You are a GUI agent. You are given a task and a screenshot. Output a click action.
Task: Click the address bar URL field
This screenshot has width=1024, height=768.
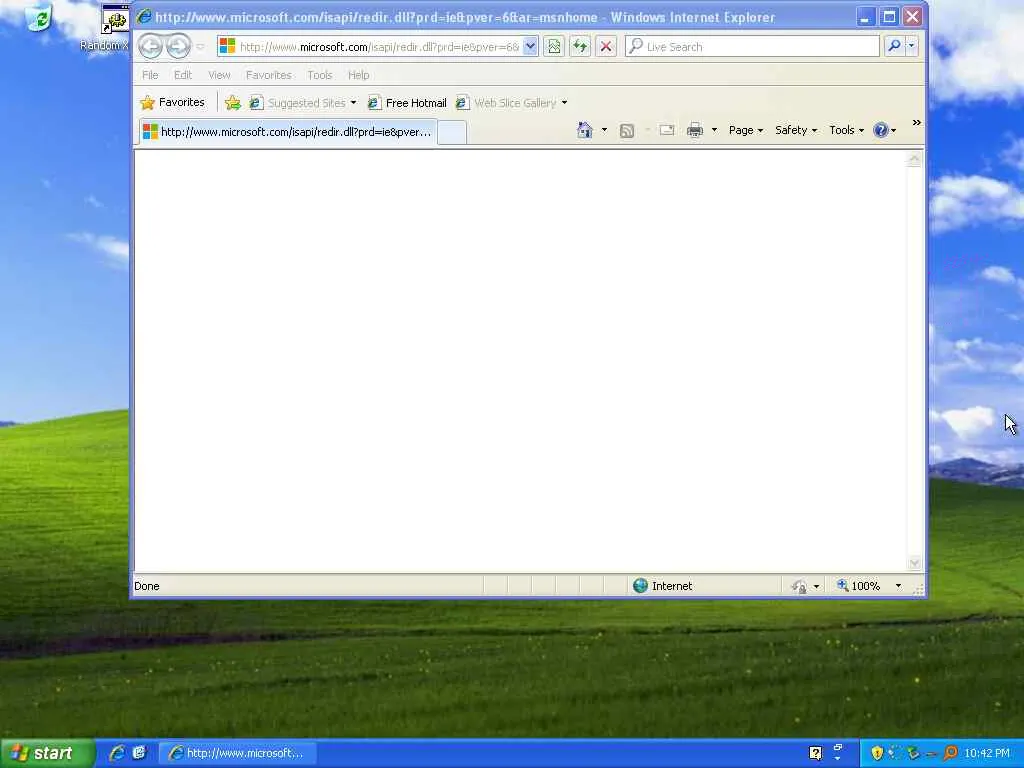point(379,46)
